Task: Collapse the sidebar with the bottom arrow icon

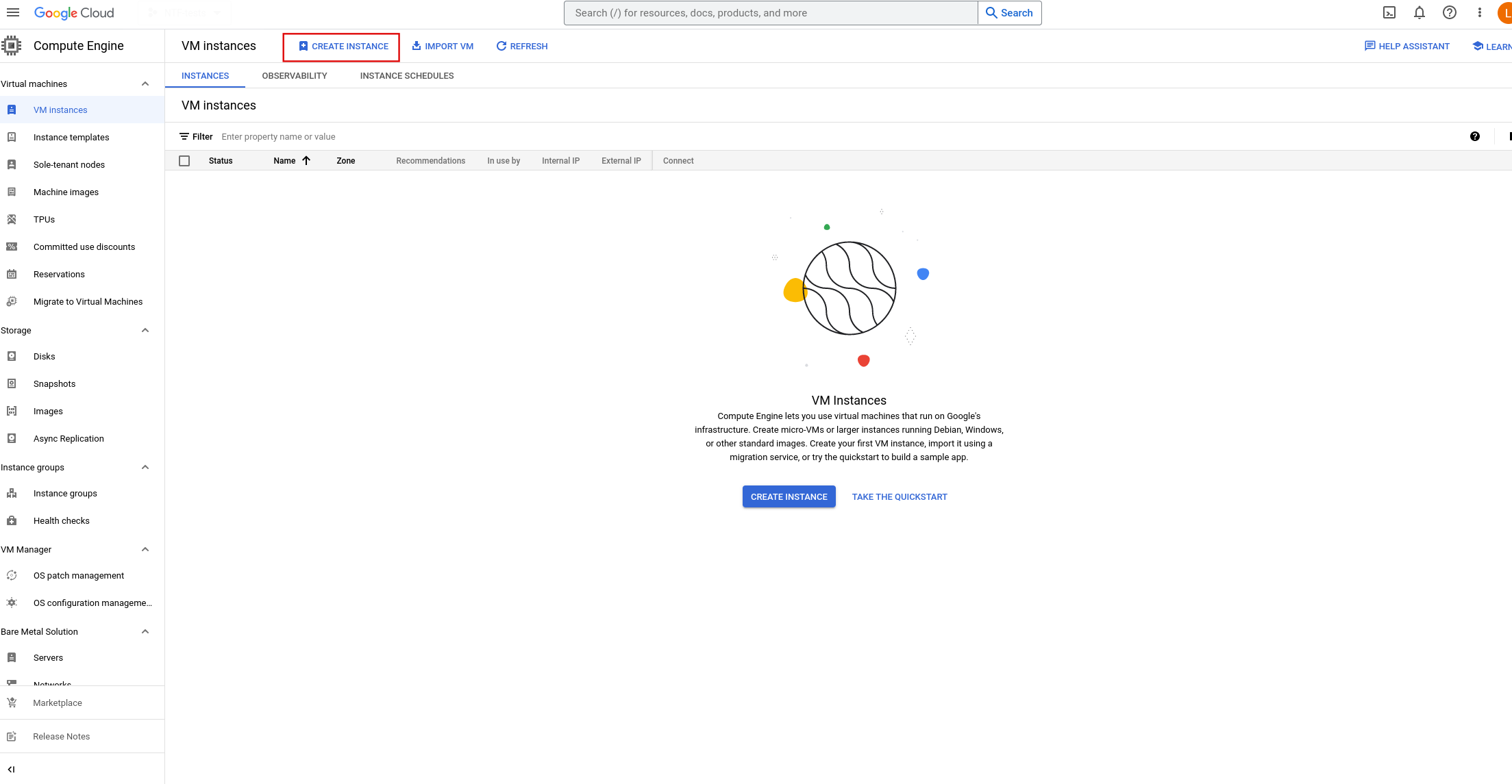Action: (11, 769)
